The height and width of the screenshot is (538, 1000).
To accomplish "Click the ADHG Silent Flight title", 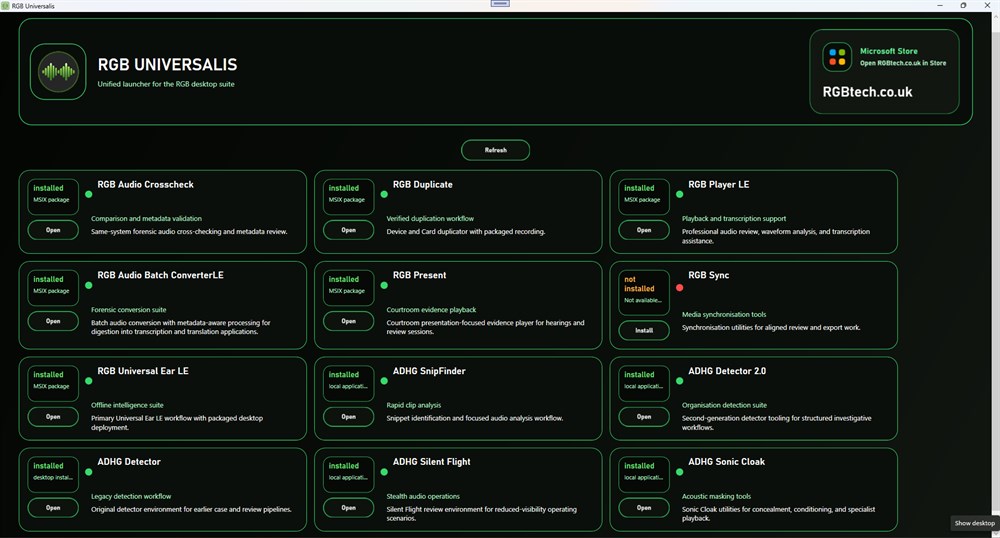I will pyautogui.click(x=432, y=462).
